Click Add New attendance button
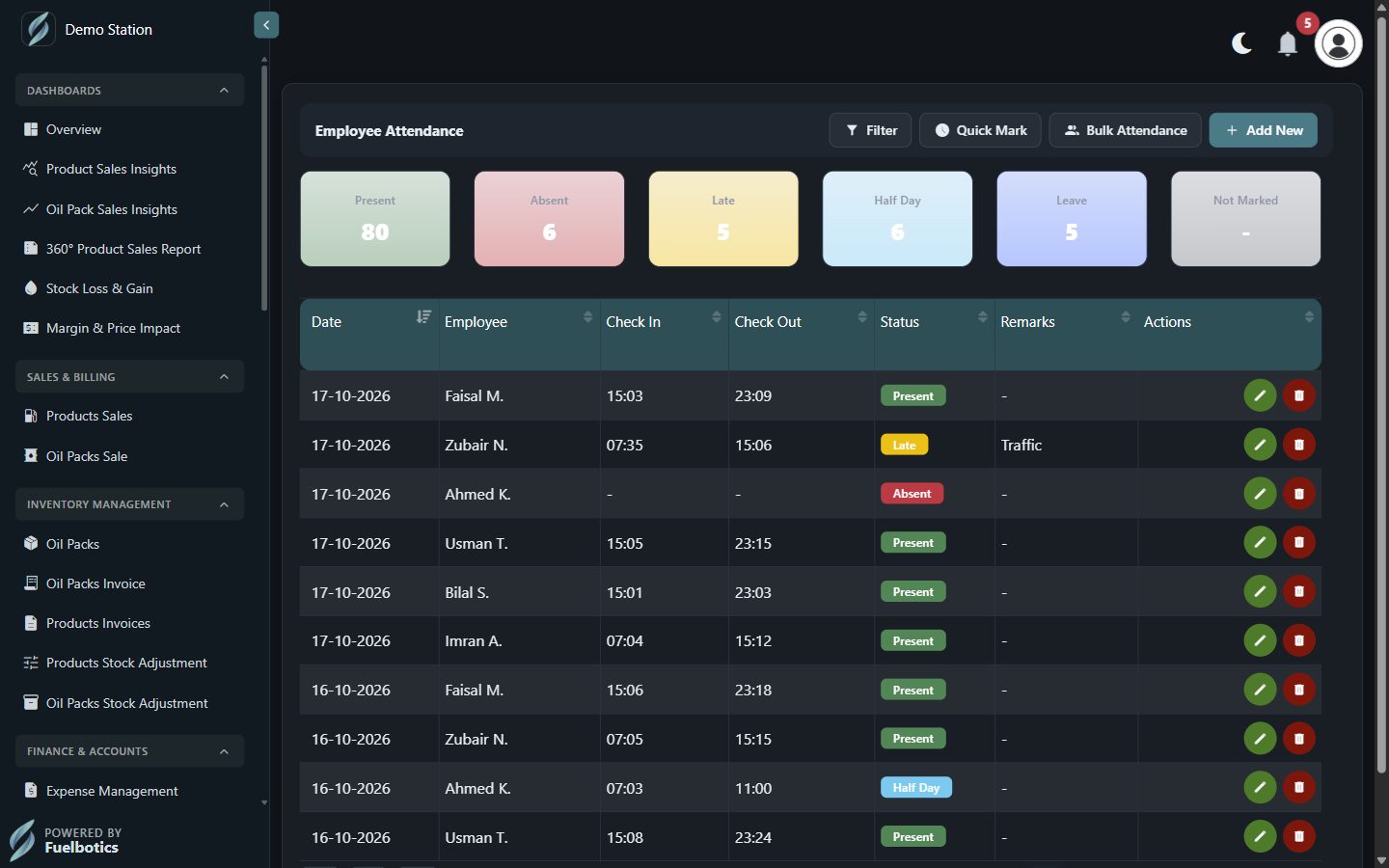 click(x=1264, y=130)
